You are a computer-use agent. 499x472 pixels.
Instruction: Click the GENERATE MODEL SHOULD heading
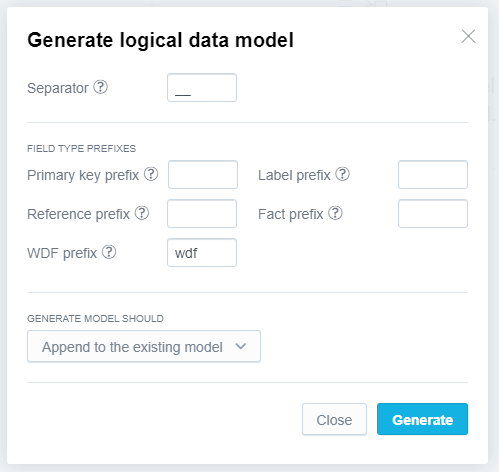coord(95,319)
